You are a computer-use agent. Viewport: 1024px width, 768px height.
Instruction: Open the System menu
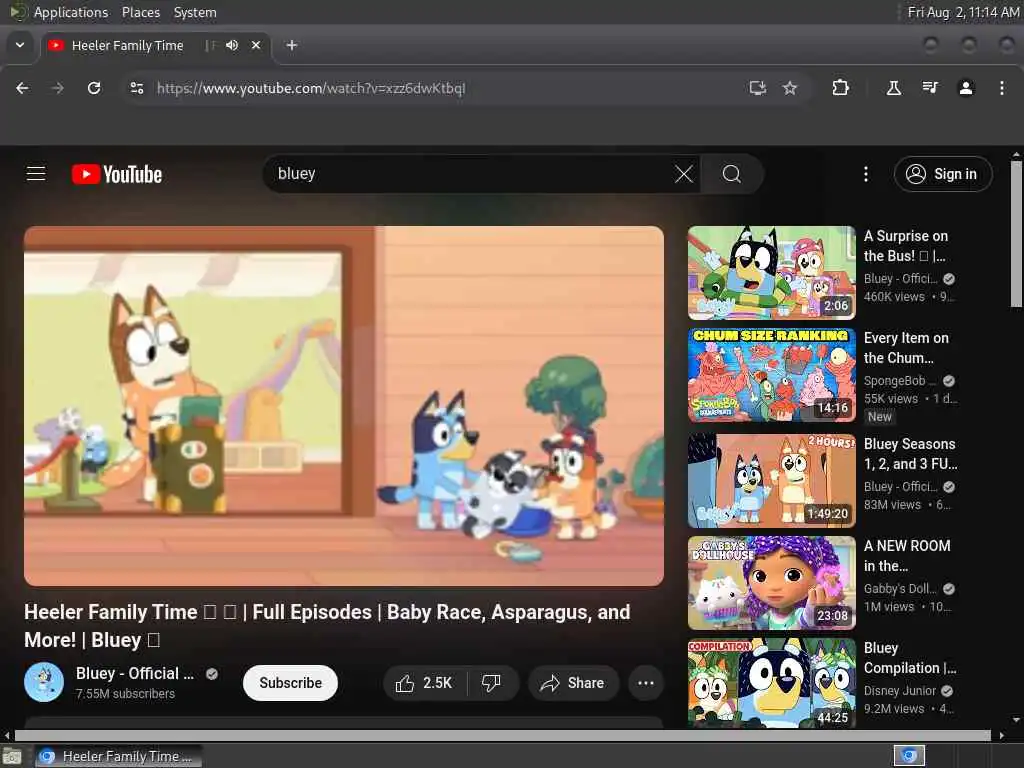[x=195, y=12]
